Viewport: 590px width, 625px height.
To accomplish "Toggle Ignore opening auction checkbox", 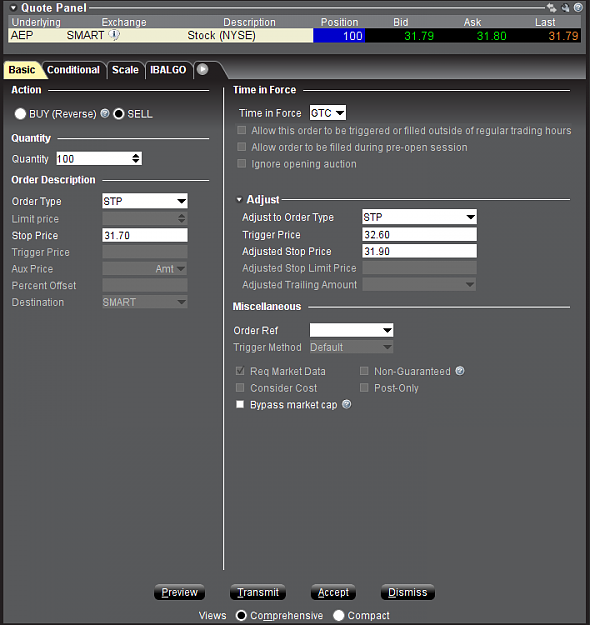I will click(x=242, y=163).
